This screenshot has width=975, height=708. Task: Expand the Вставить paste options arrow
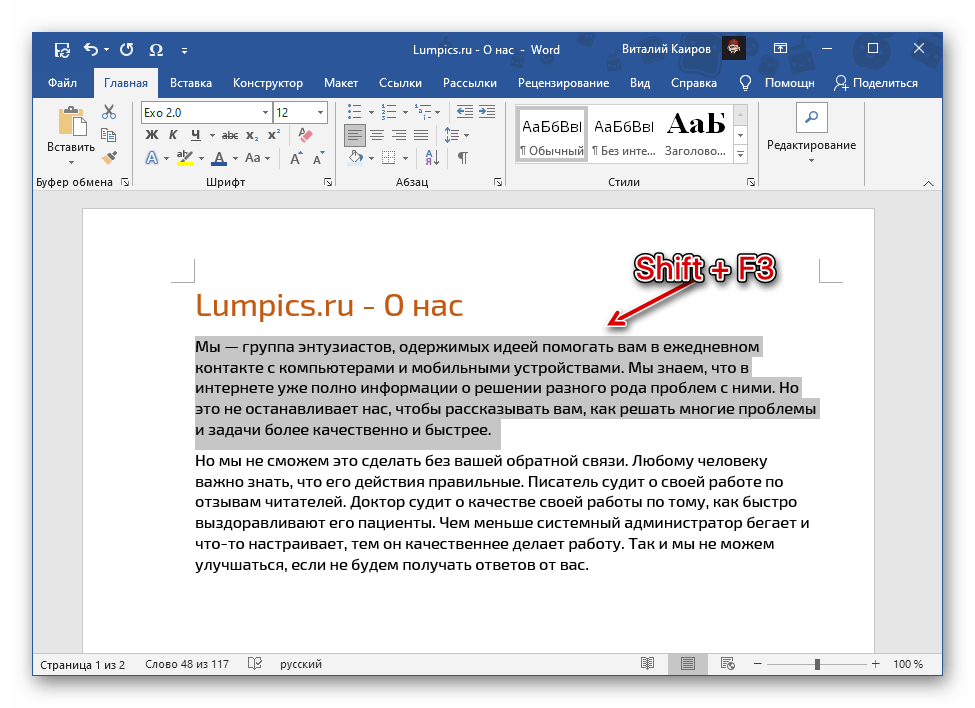pyautogui.click(x=71, y=163)
